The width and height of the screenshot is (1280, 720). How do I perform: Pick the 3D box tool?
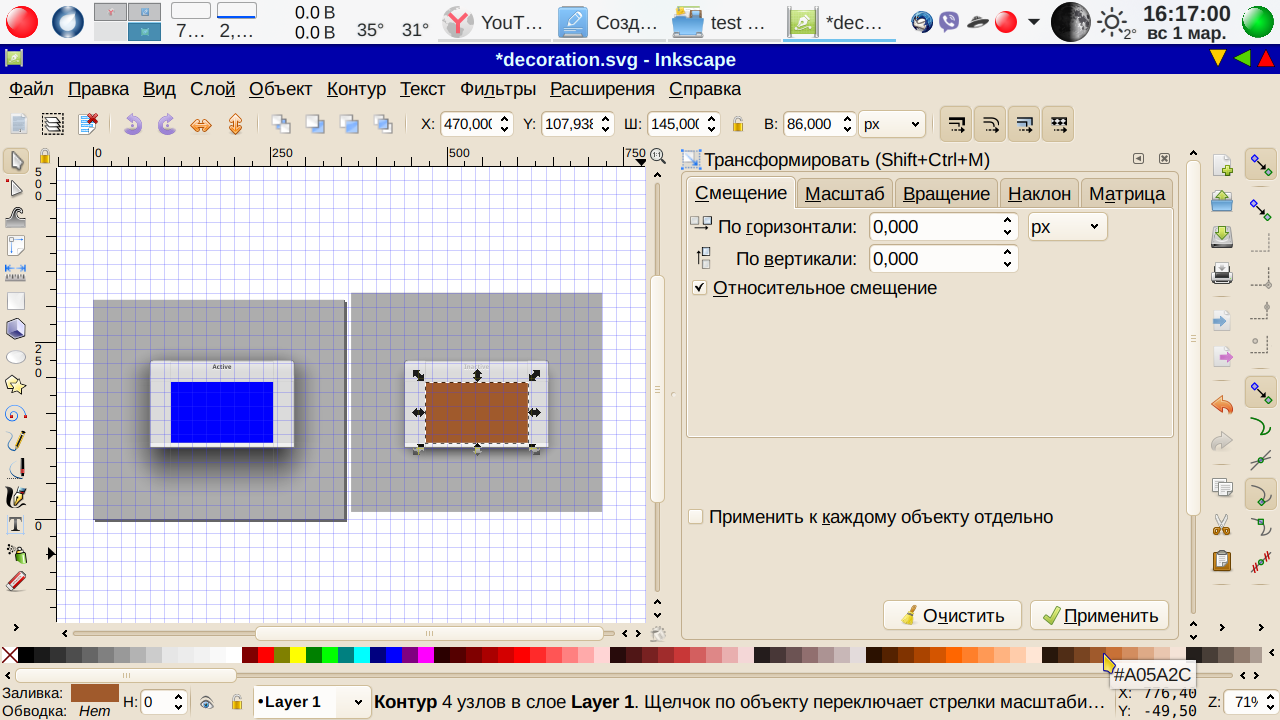pos(15,328)
